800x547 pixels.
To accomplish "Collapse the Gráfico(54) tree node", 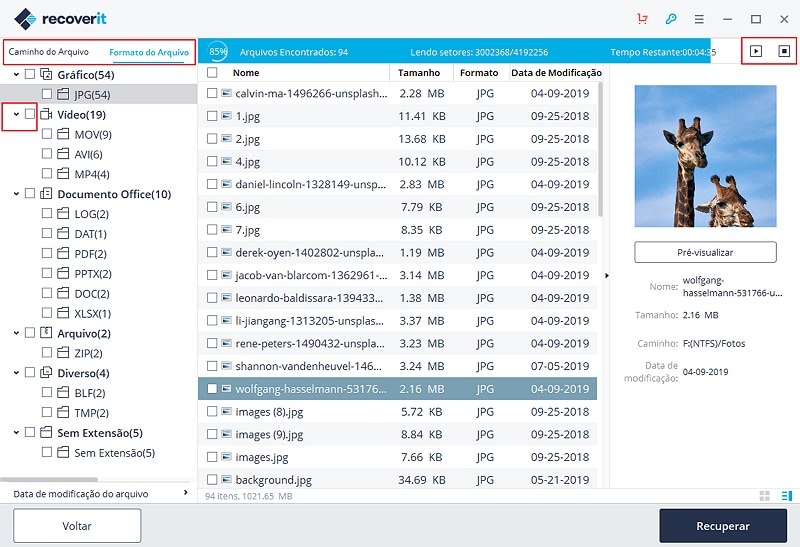I will (16, 74).
